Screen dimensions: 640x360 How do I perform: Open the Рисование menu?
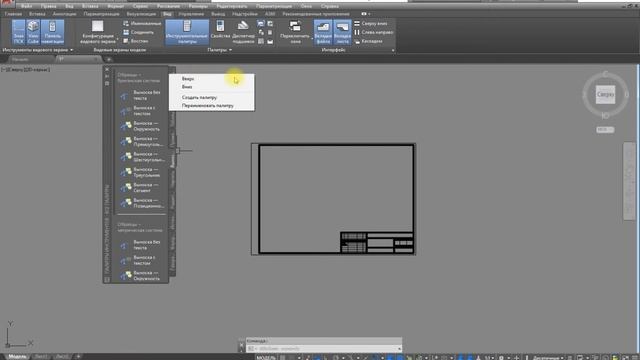click(x=168, y=6)
